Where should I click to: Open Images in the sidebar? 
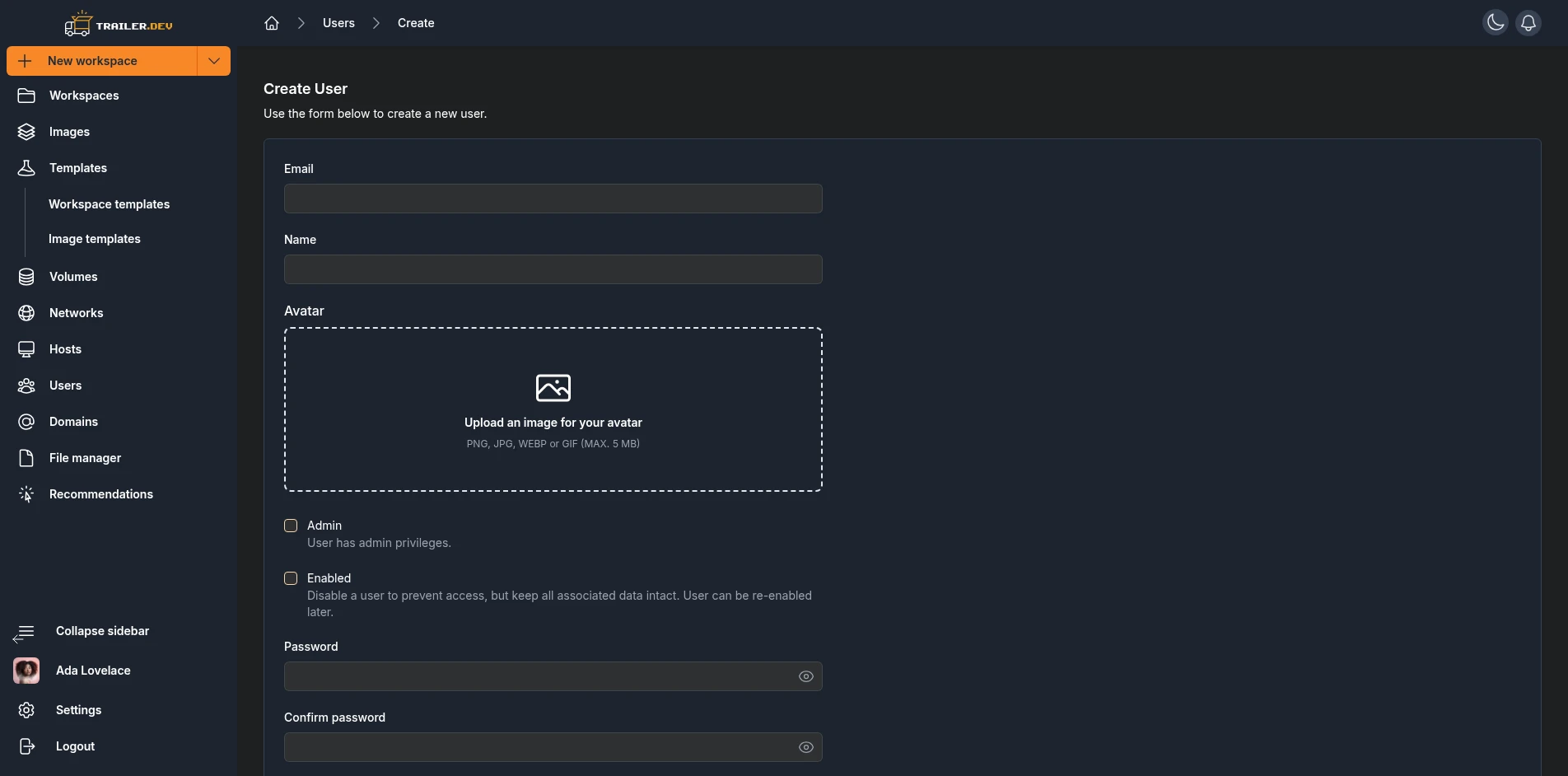coord(119,132)
